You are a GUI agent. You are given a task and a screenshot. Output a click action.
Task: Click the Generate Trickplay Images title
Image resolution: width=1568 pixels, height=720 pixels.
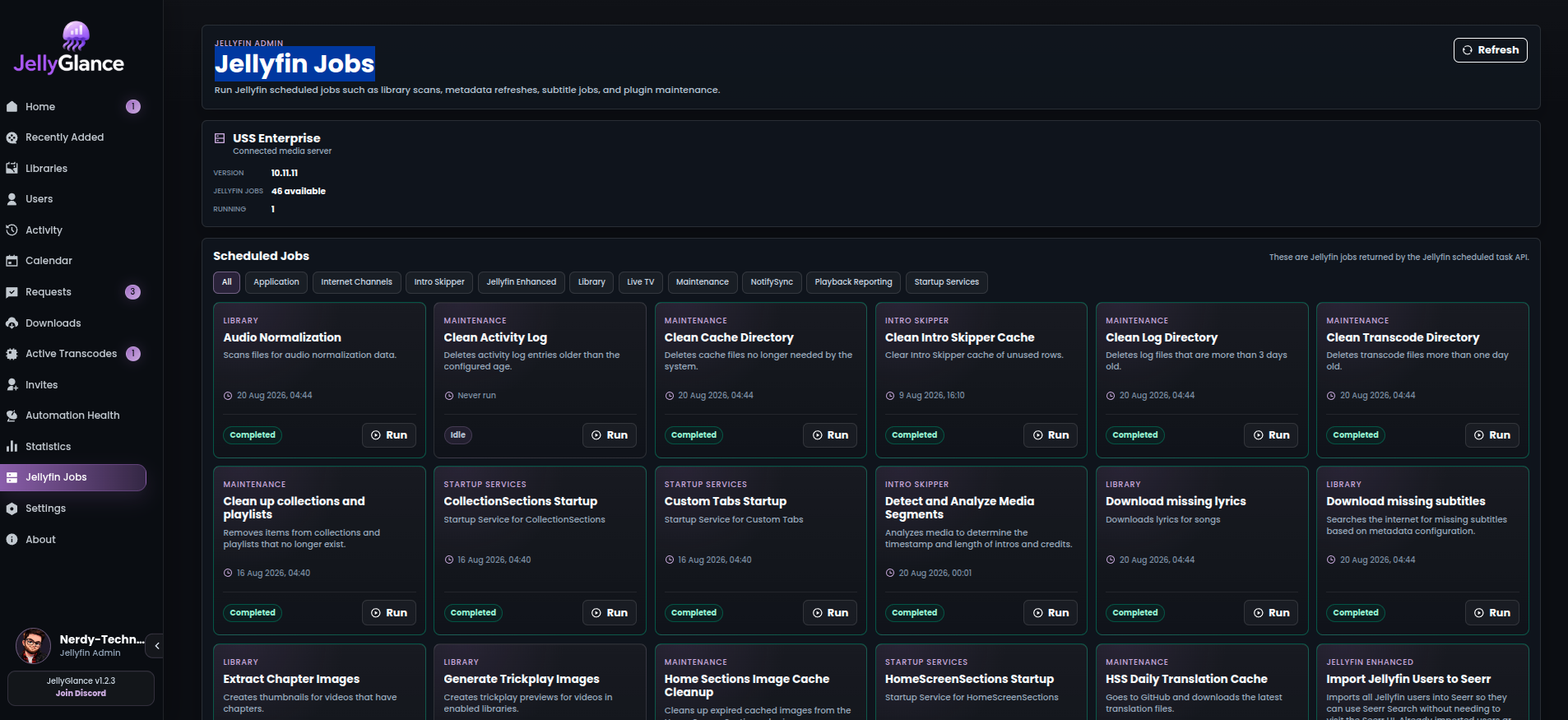click(x=522, y=680)
